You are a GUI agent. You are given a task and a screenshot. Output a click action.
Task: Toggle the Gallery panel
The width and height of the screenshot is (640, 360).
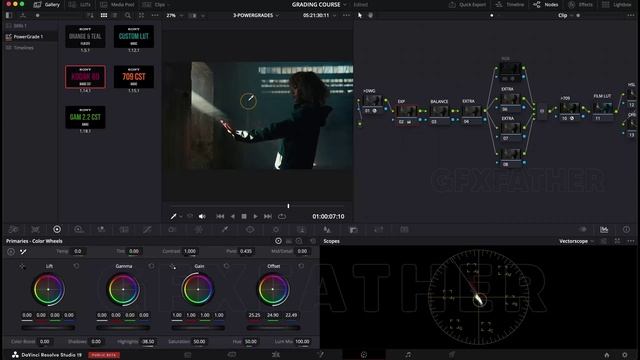[x=47, y=4]
